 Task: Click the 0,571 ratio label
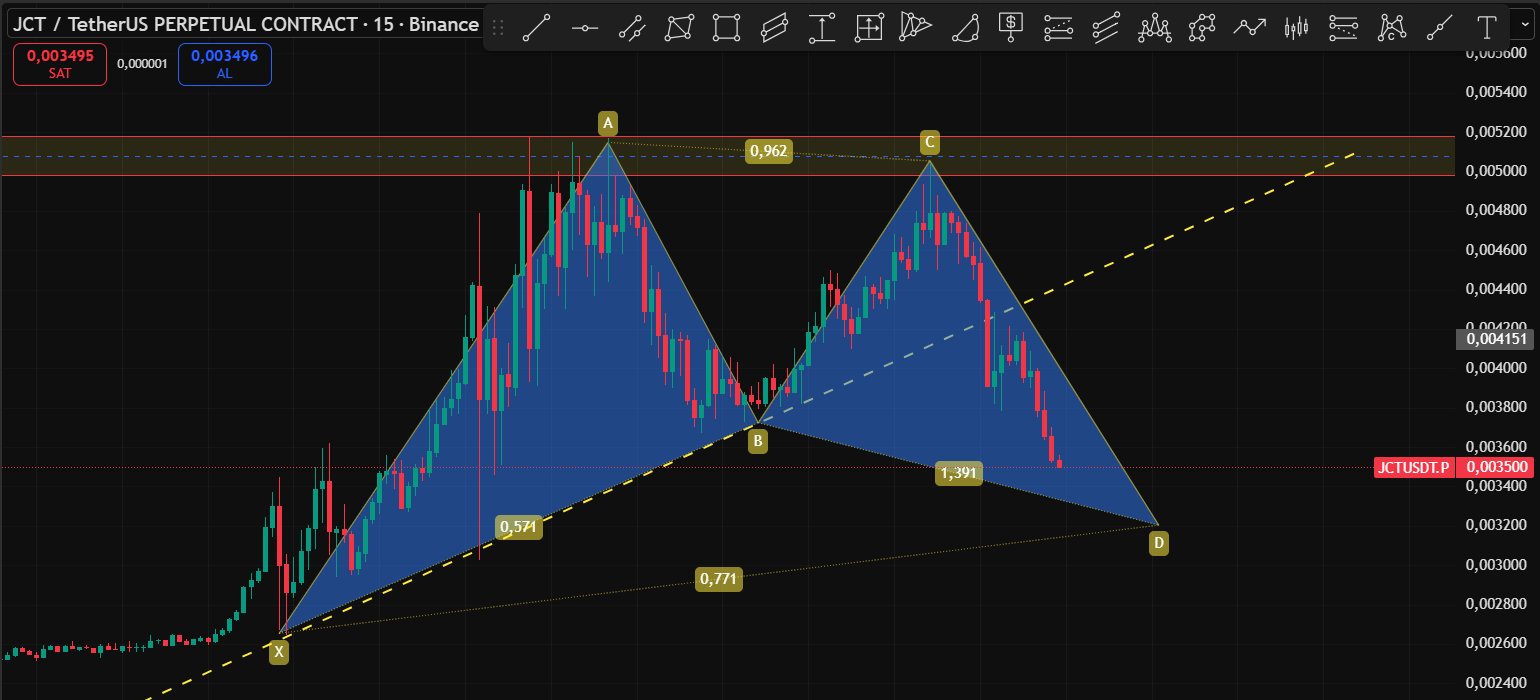pos(518,527)
